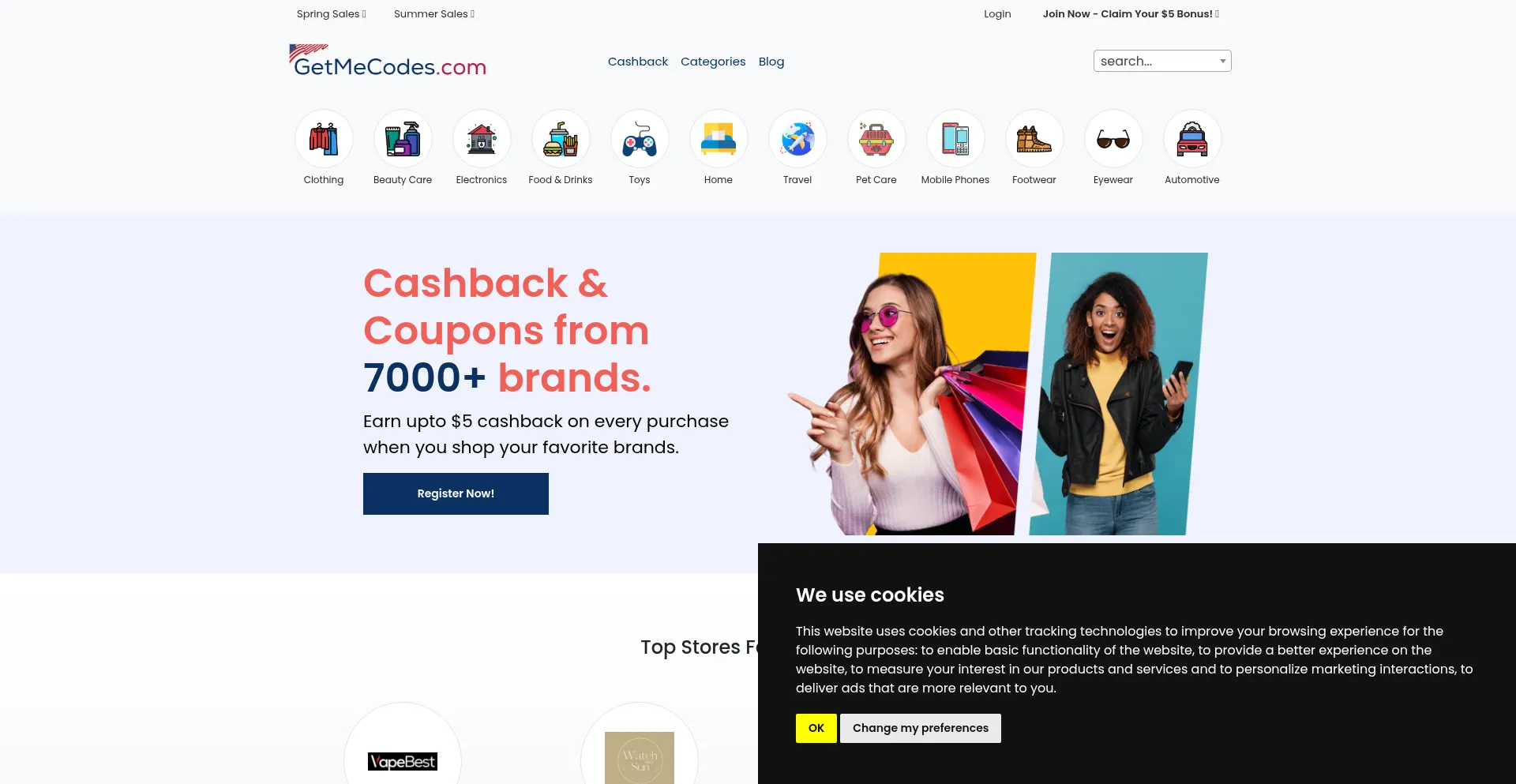Viewport: 1516px width, 784px height.
Task: Open the search combo box arrow
Action: tap(1222, 61)
